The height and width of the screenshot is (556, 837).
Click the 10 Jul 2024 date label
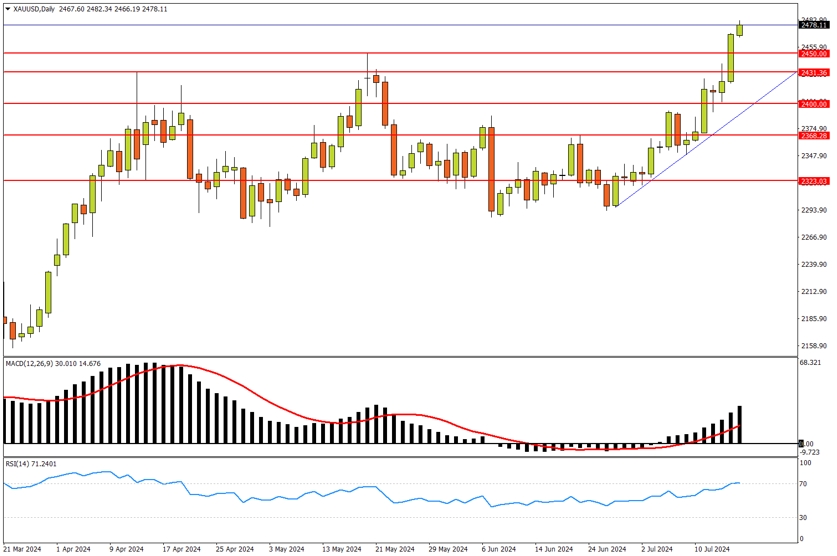tap(710, 549)
